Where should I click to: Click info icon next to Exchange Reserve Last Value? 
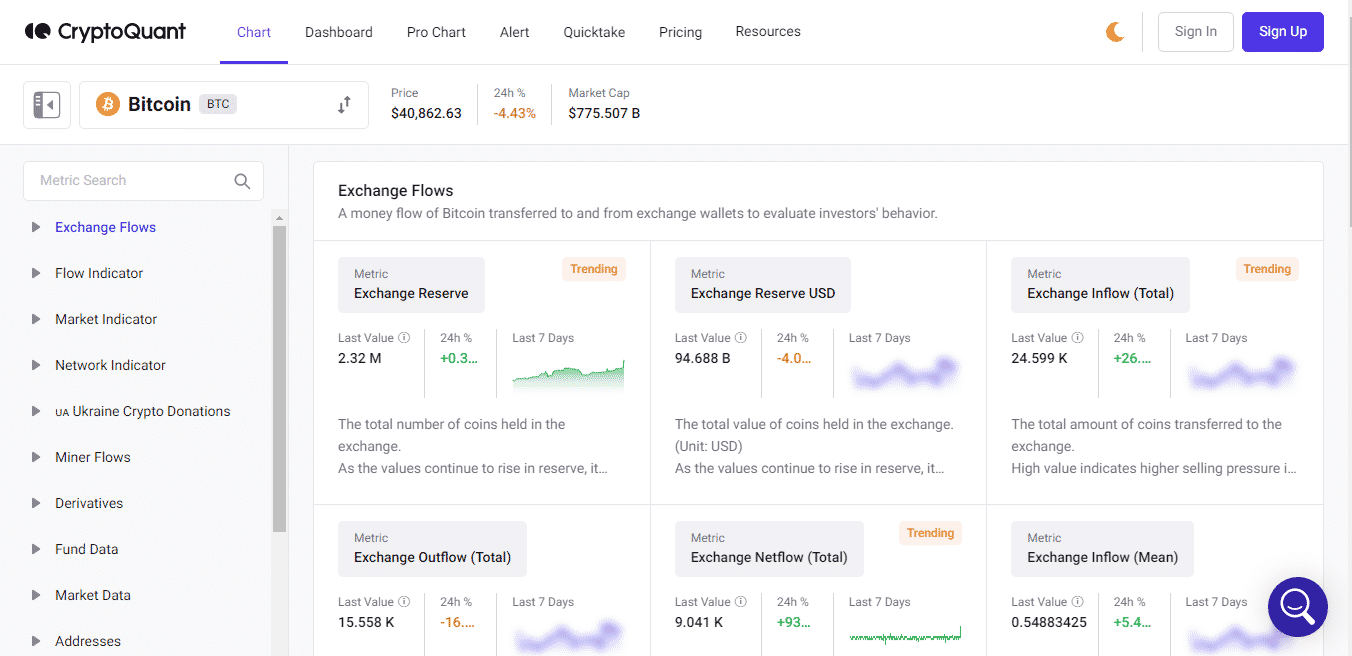tap(404, 338)
